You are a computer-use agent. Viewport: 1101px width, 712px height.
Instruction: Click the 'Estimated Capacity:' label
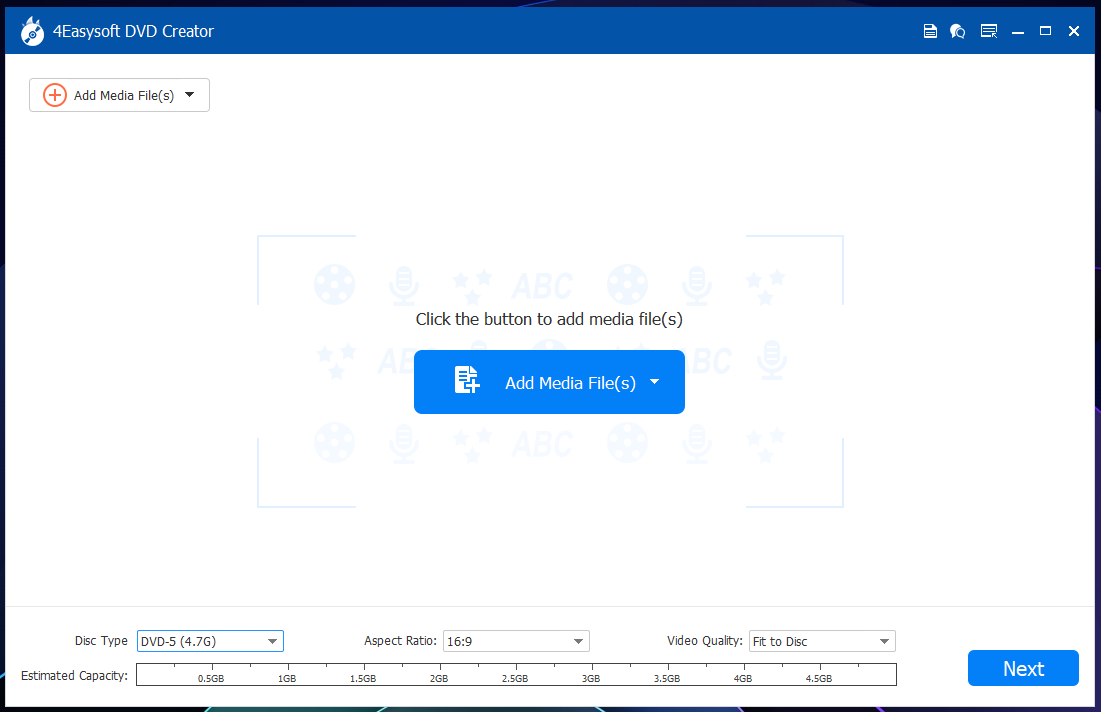pos(74,675)
